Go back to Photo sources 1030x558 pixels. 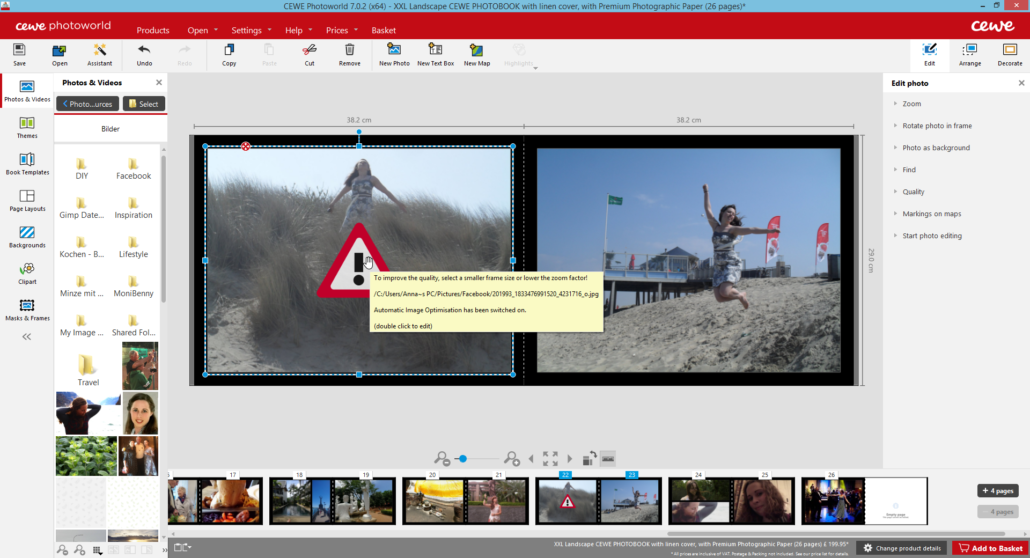point(87,104)
